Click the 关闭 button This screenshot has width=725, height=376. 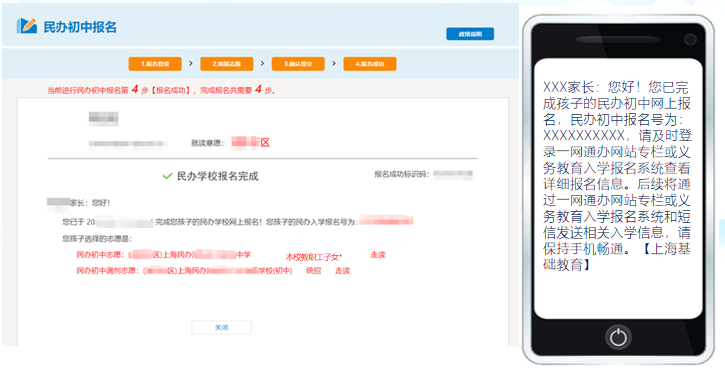(x=221, y=327)
